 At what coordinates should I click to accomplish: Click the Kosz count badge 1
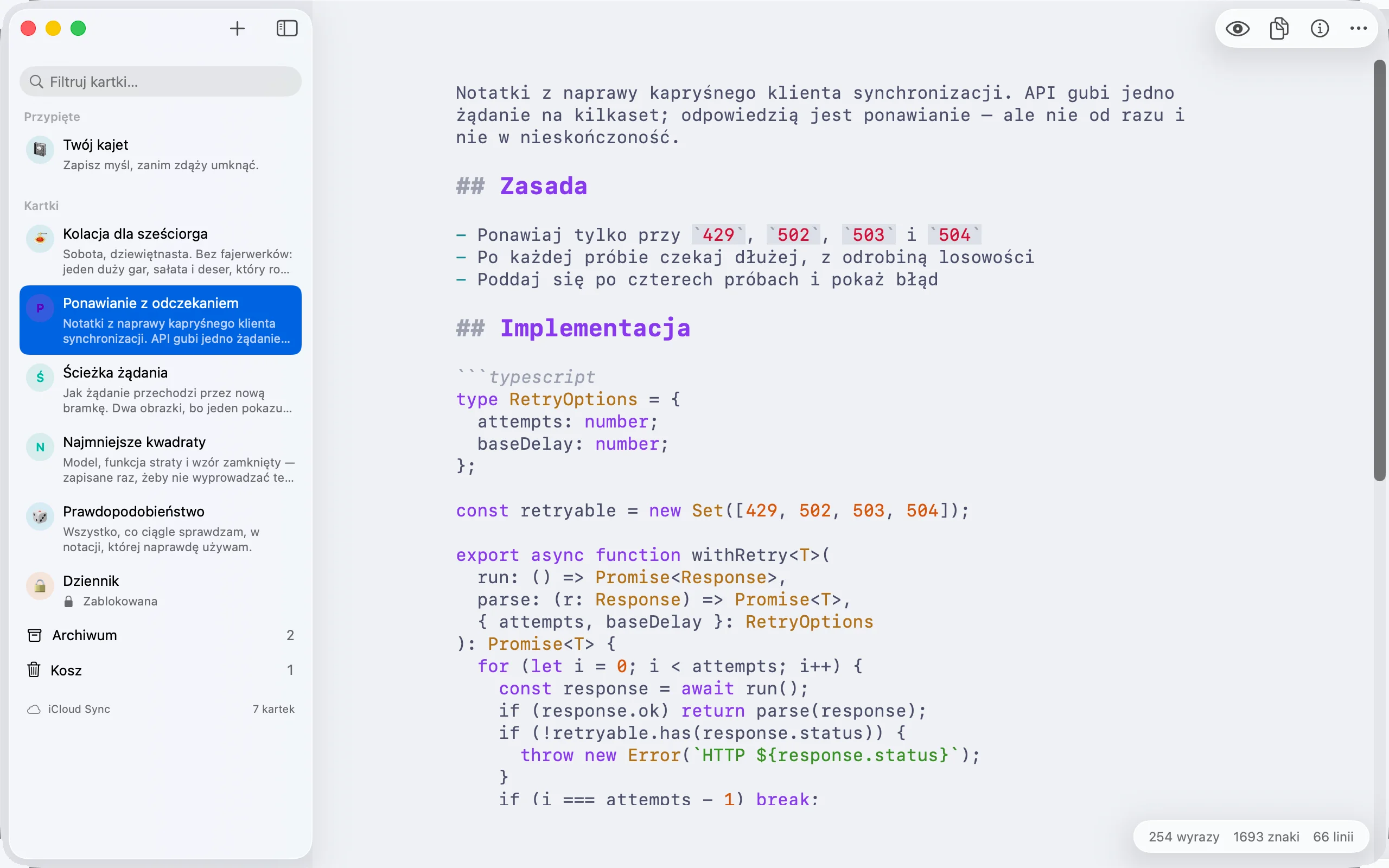pyautogui.click(x=290, y=670)
